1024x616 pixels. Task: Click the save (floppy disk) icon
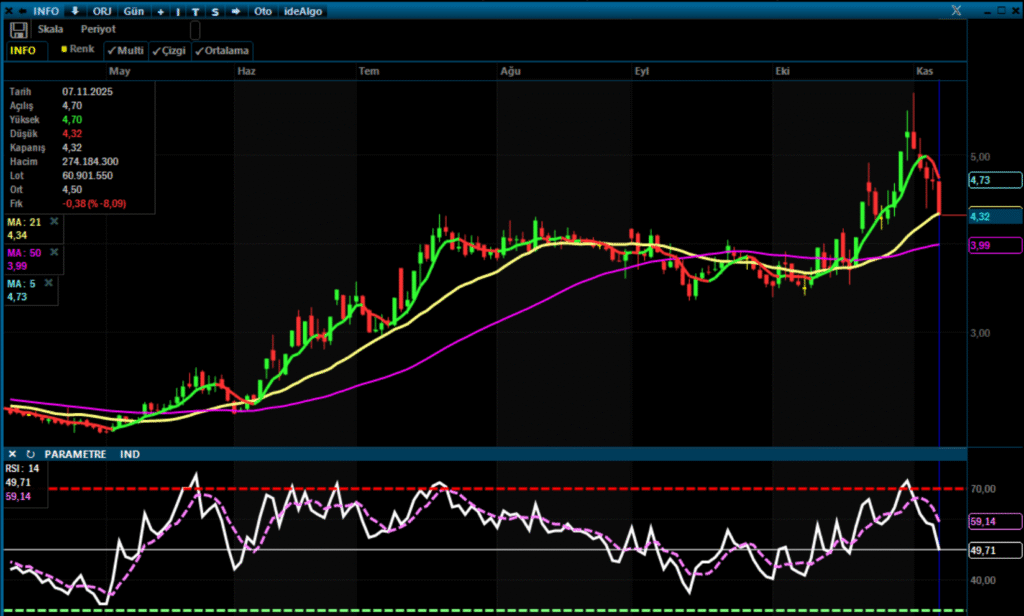[x=18, y=31]
